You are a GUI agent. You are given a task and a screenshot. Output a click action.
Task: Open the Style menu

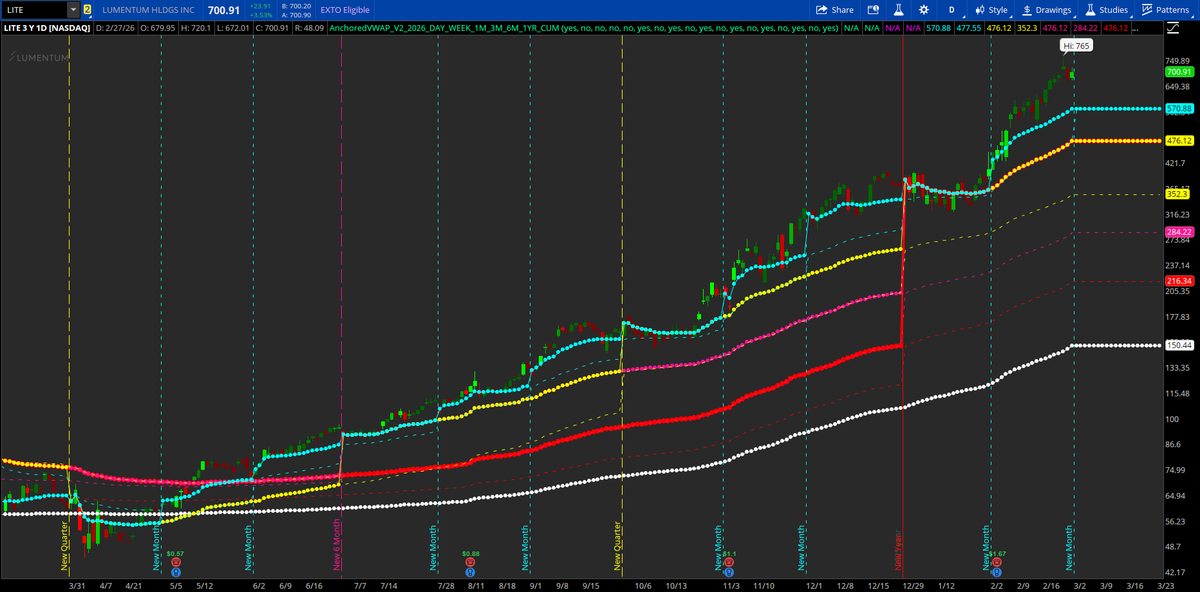coord(992,9)
